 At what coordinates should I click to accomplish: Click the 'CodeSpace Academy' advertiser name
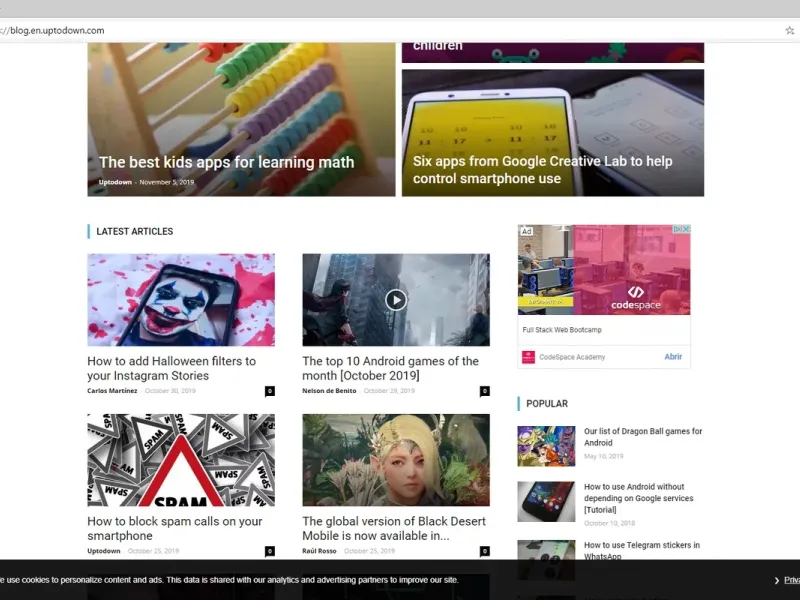click(572, 357)
